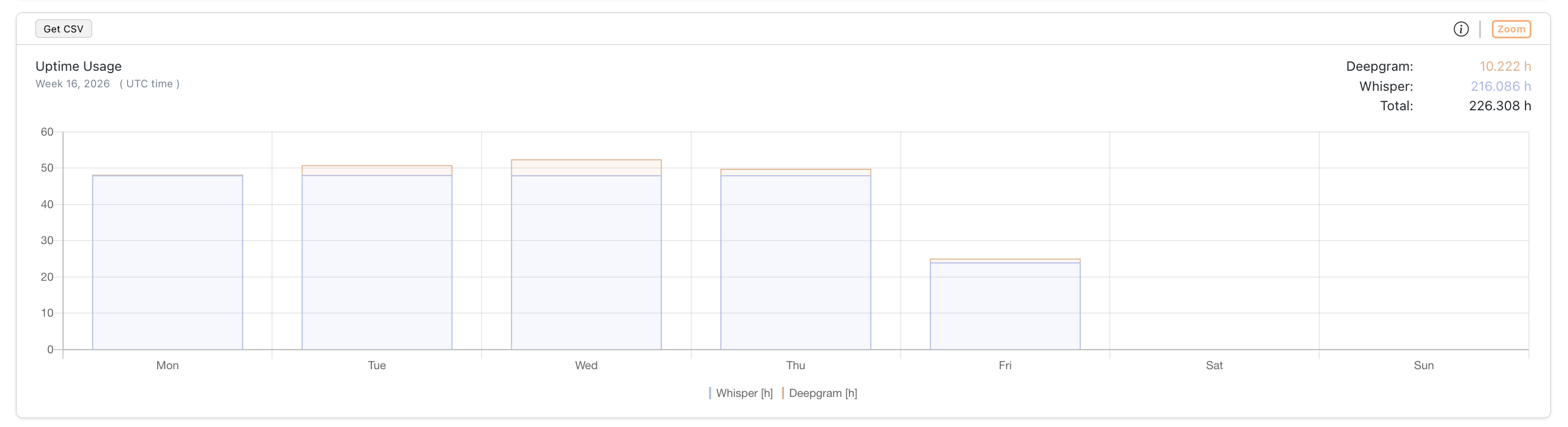Select Tuesday's Whisper bar
1568x427 pixels.
click(377, 261)
